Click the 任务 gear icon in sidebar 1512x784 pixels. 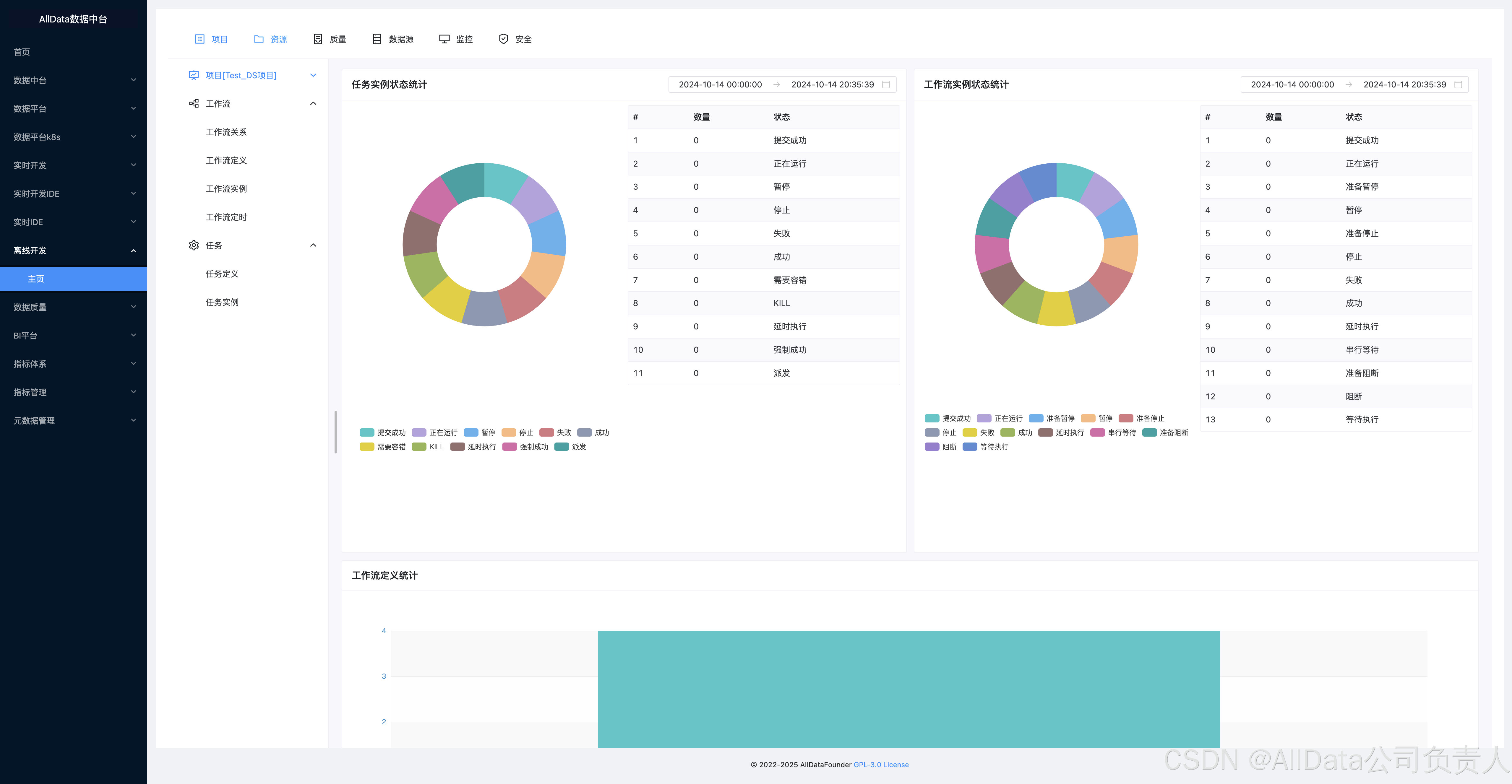point(194,245)
